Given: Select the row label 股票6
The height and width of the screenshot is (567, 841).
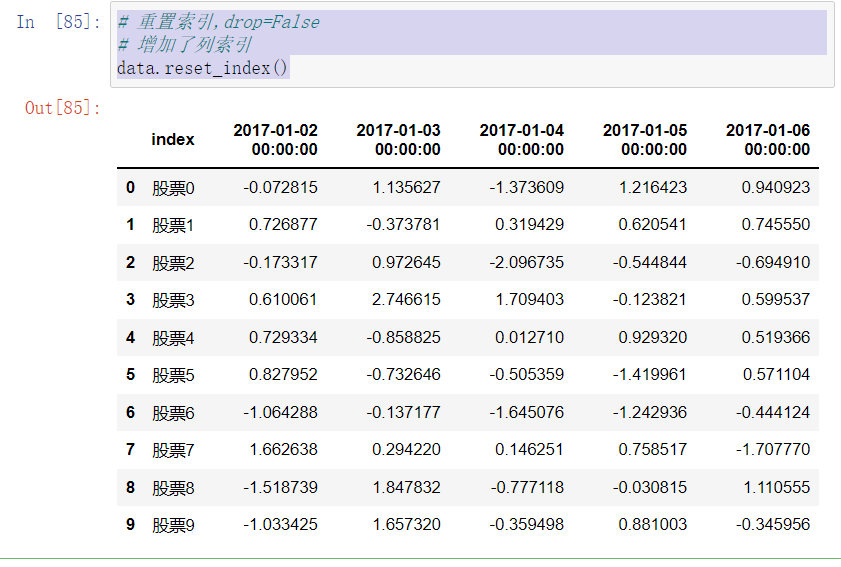Looking at the screenshot, I should coord(173,413).
